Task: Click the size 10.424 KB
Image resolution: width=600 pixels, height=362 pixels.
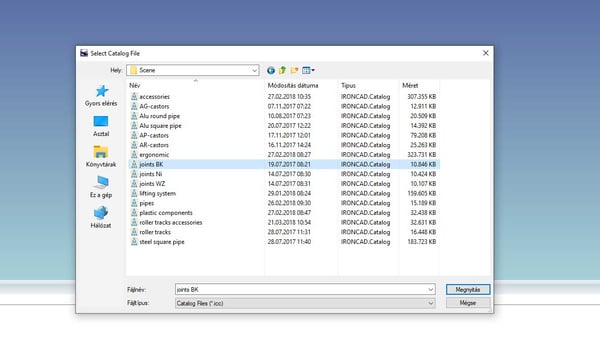Action: tap(423, 174)
